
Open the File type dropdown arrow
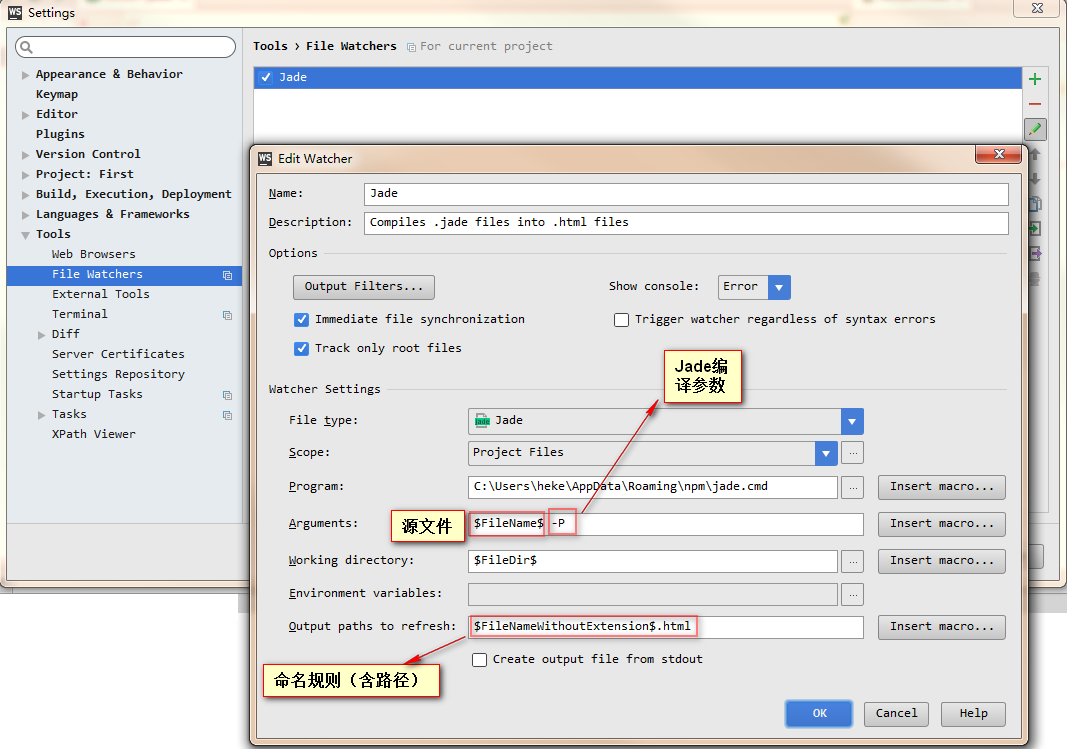tap(852, 421)
